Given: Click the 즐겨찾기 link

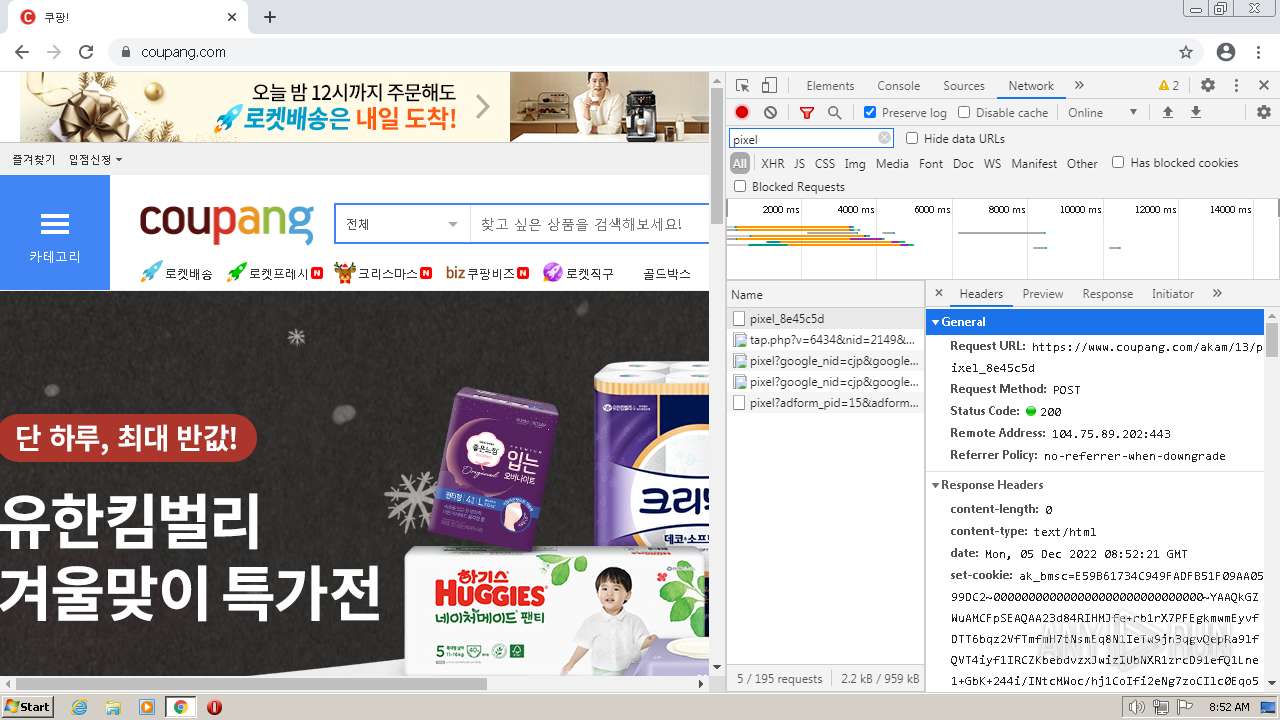Looking at the screenshot, I should pyautogui.click(x=34, y=160).
